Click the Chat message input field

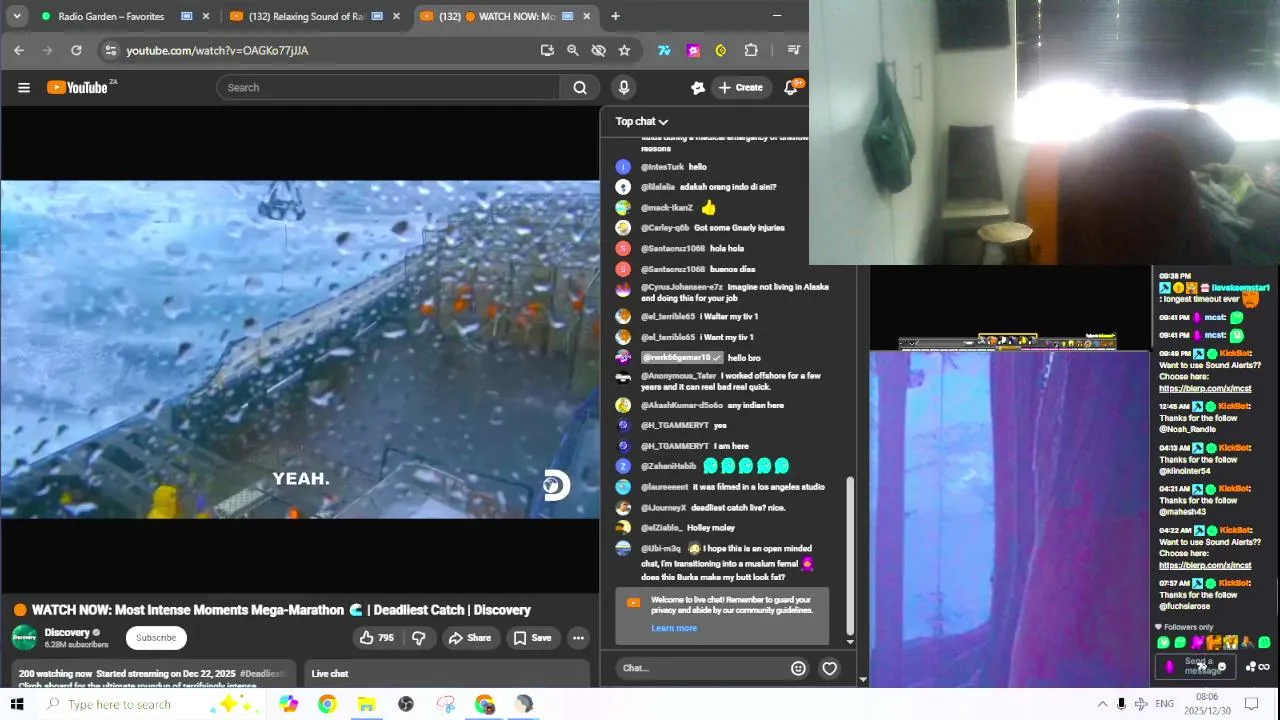pos(700,668)
